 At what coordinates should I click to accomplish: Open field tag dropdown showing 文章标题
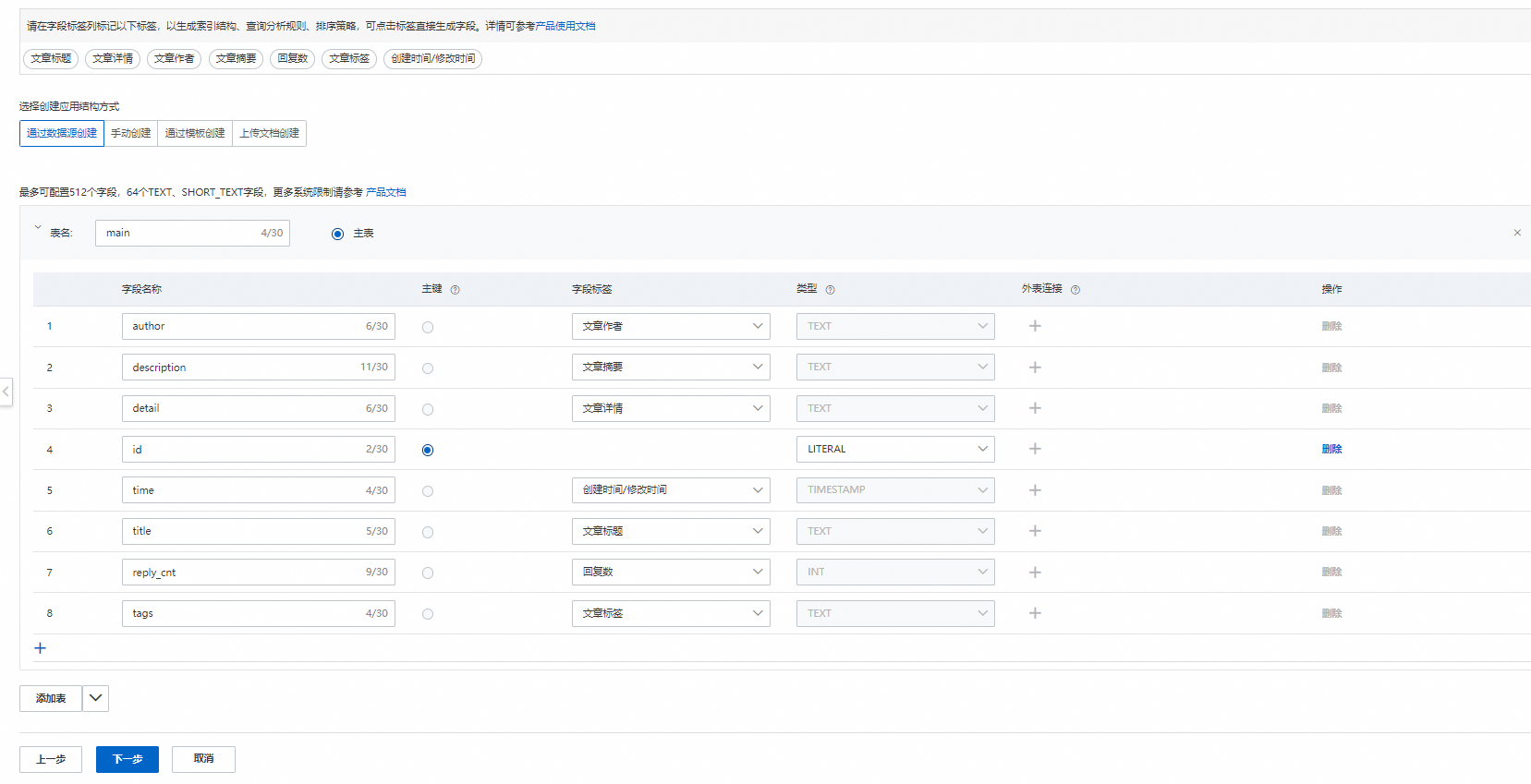click(x=671, y=531)
